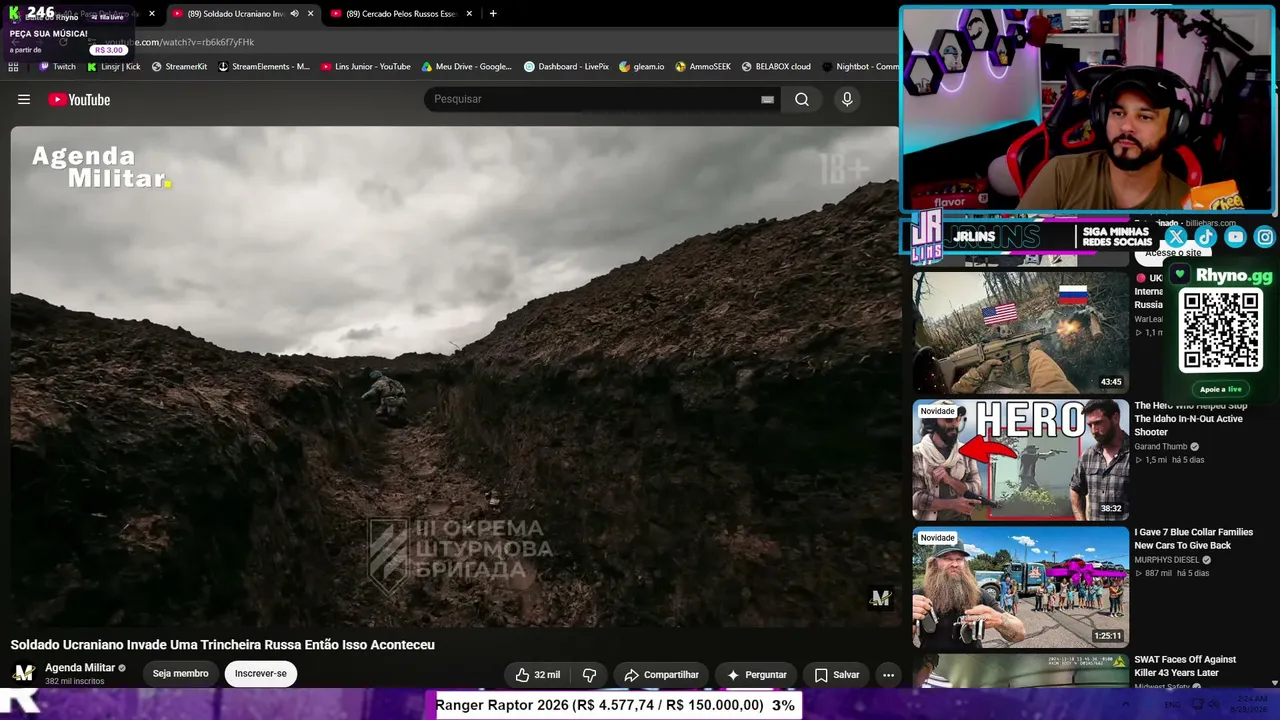This screenshot has height=720, width=1280.
Task: Open the gleam.io bookmark
Action: [x=641, y=67]
